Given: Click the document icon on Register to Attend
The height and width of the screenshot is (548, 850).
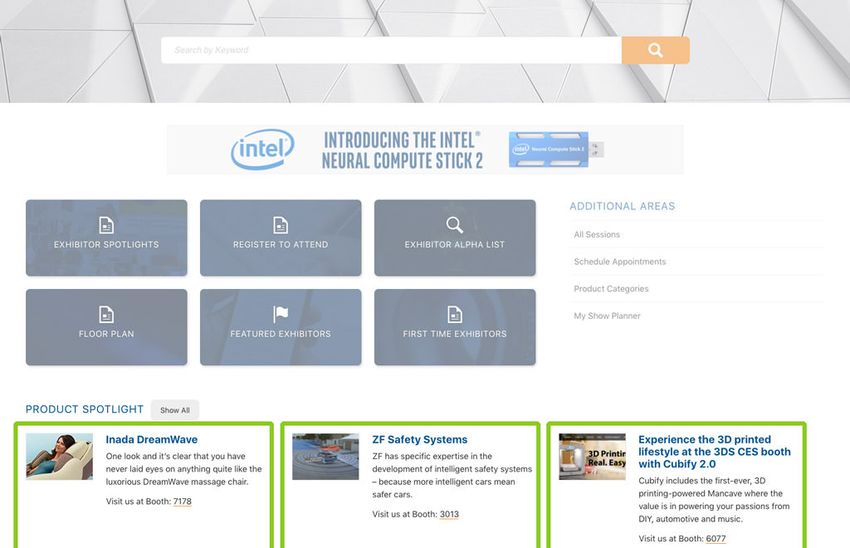Looking at the screenshot, I should pos(280,225).
